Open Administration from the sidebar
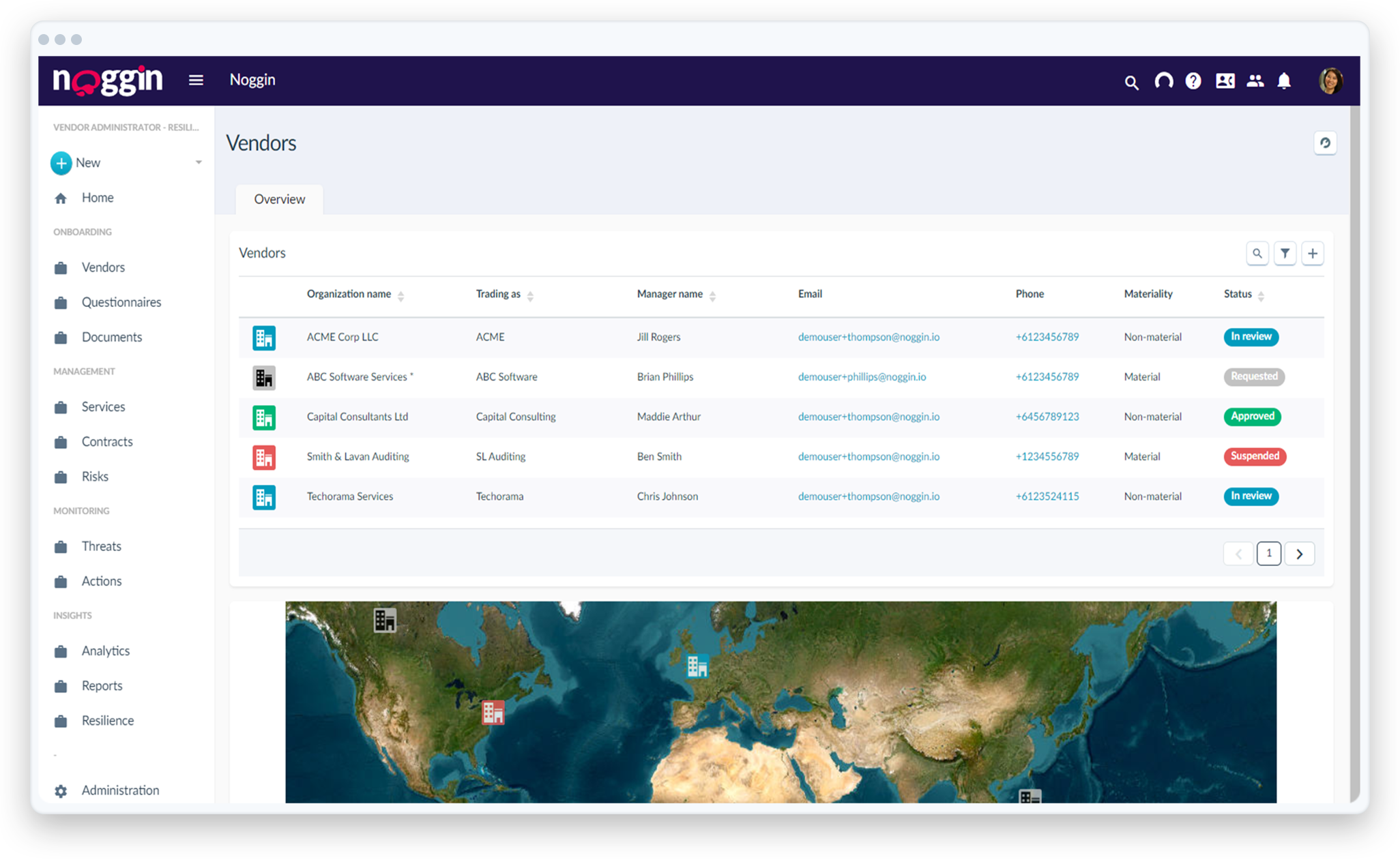Viewport: 1400px width, 862px height. (x=120, y=790)
